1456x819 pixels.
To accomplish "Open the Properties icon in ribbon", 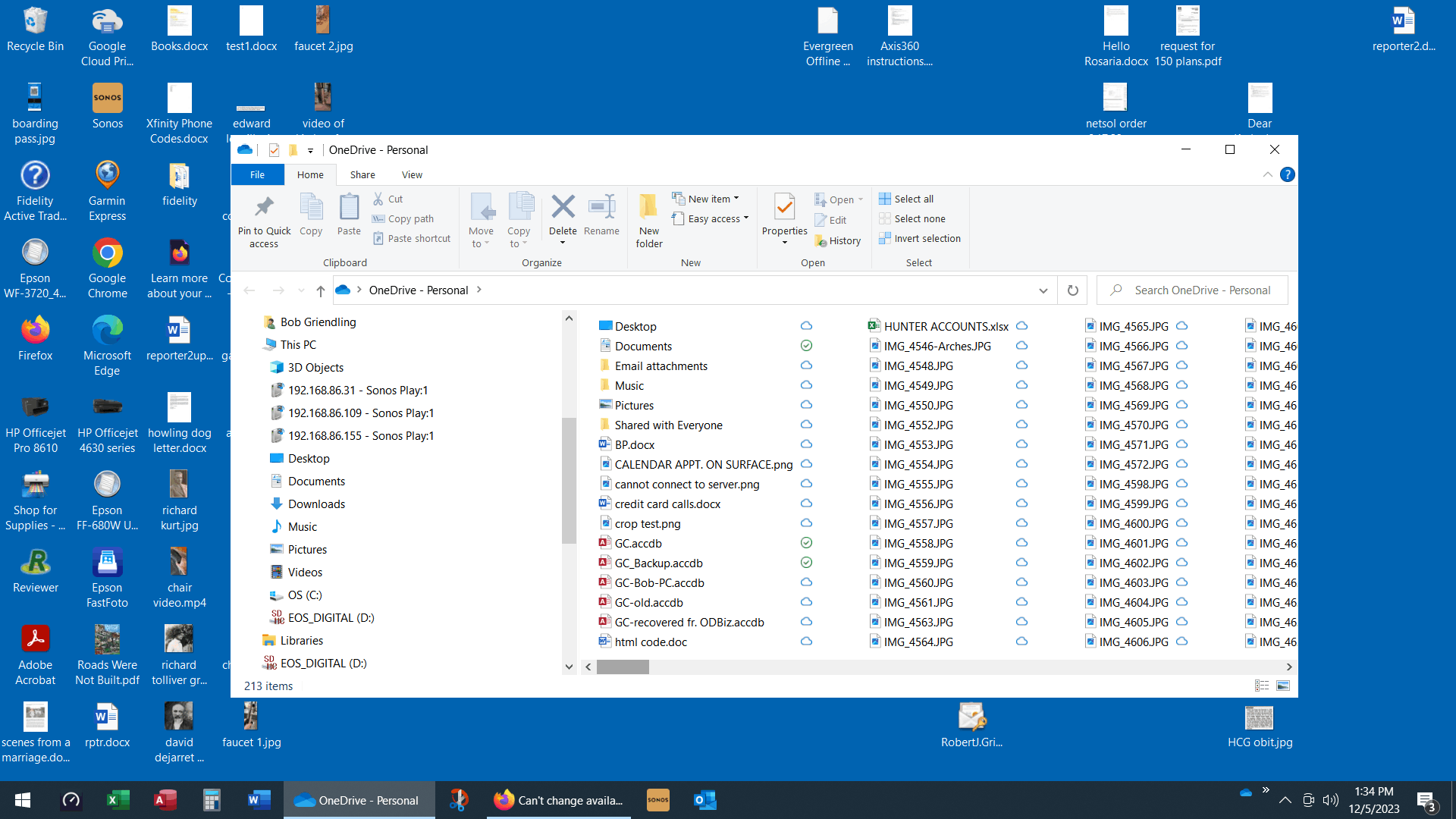I will click(784, 207).
